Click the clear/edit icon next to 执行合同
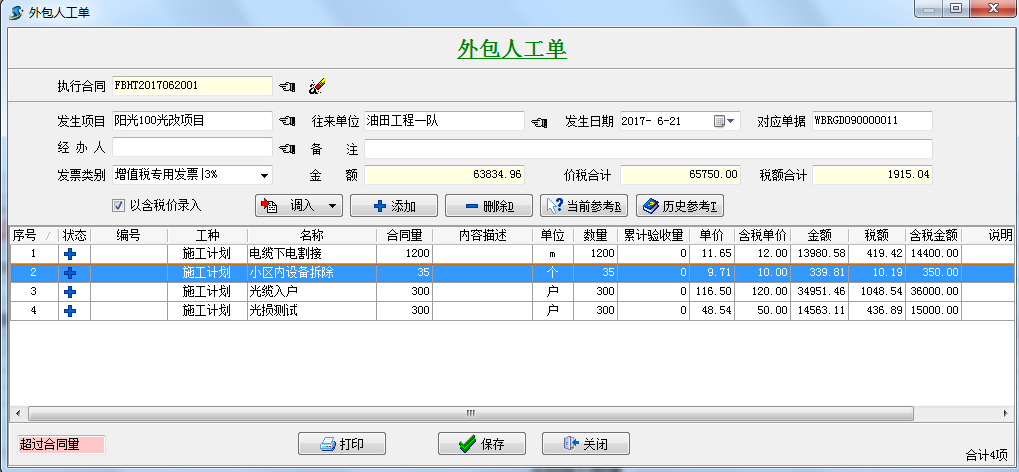1019x472 pixels. coord(317,86)
